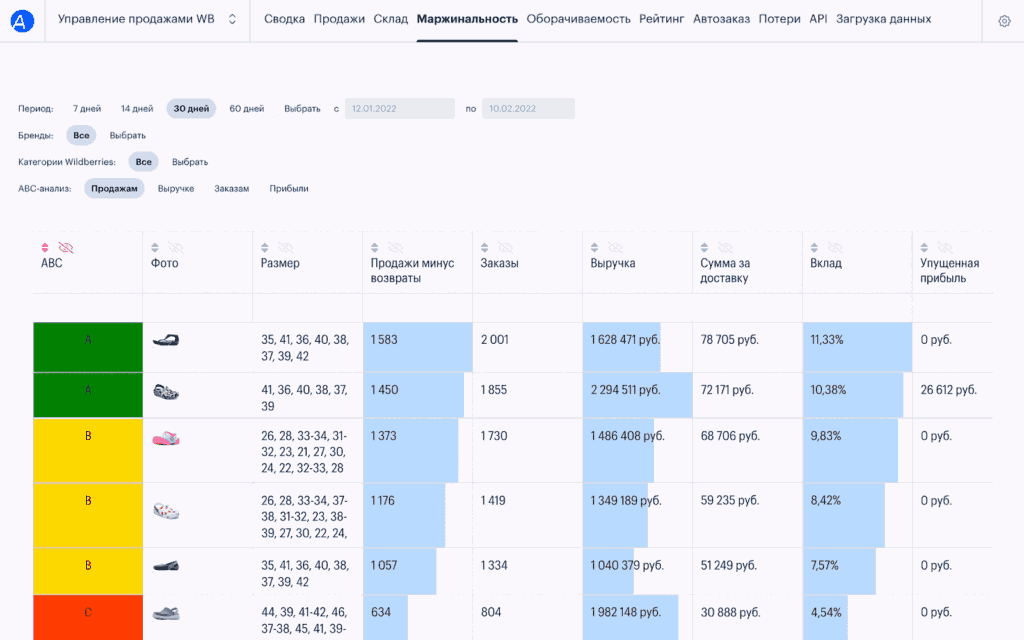The width and height of the screenshot is (1024, 640).
Task: Click sort icon for Сумма за доставку
Action: 705,247
